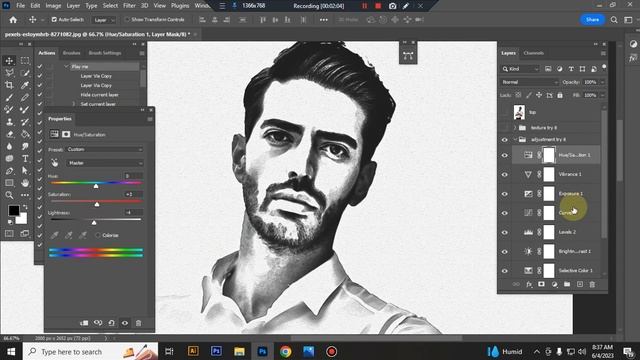Click the Share button
The image size is (640, 360).
point(592,20)
